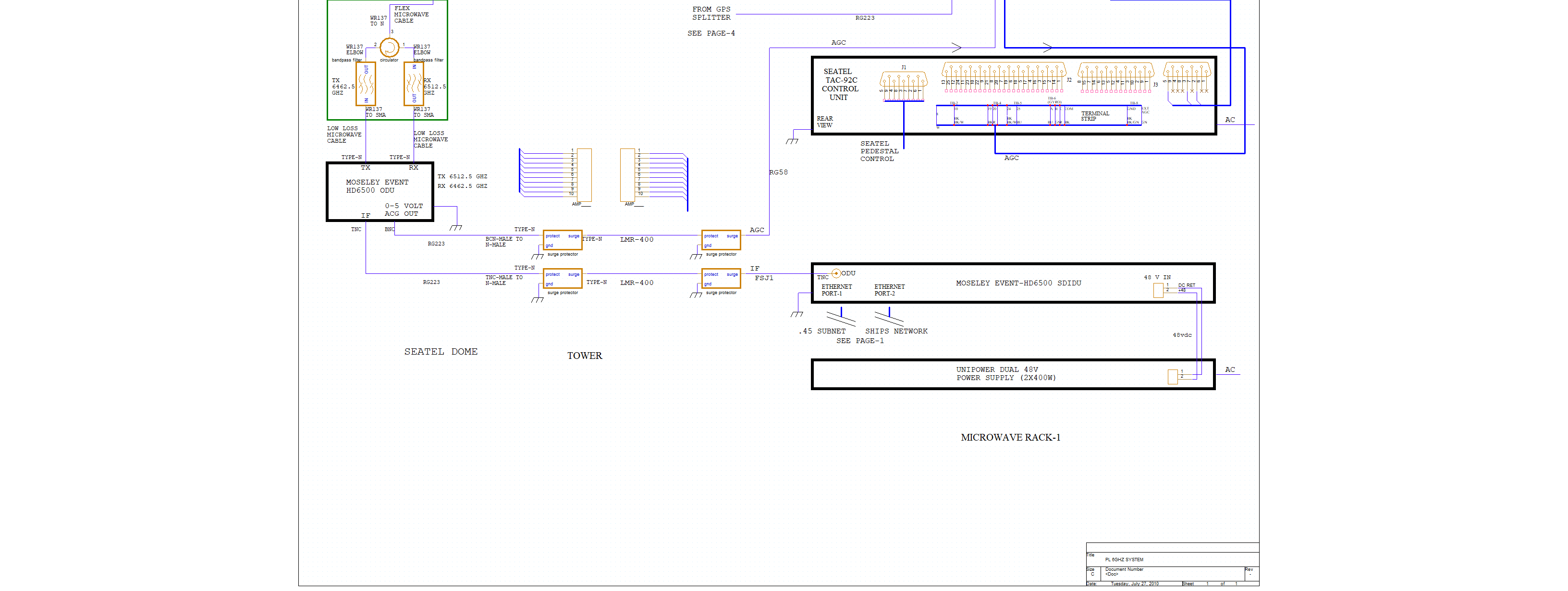Select the 48 V IN connector on the SDIDU

(x=1158, y=290)
